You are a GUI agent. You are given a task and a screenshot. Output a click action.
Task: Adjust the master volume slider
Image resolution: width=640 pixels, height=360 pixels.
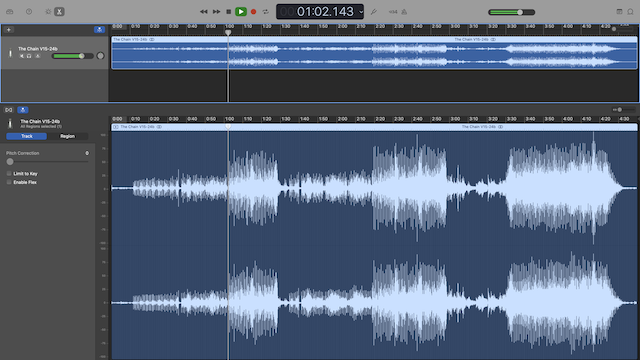coord(511,12)
